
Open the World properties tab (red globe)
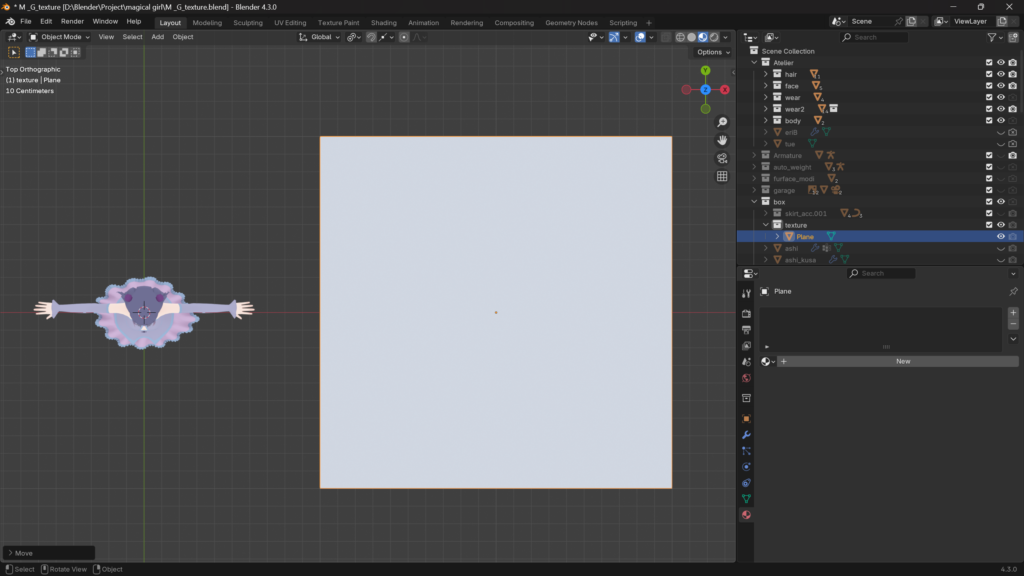click(746, 378)
